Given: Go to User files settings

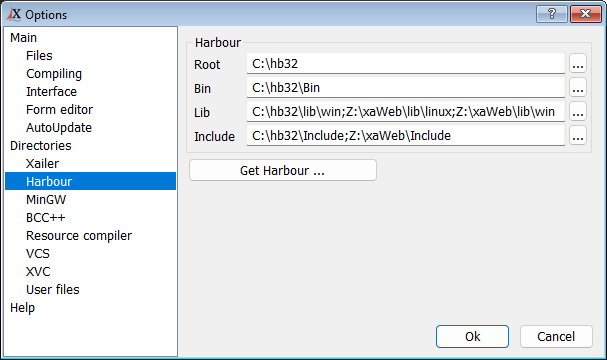Looking at the screenshot, I should pos(53,290).
